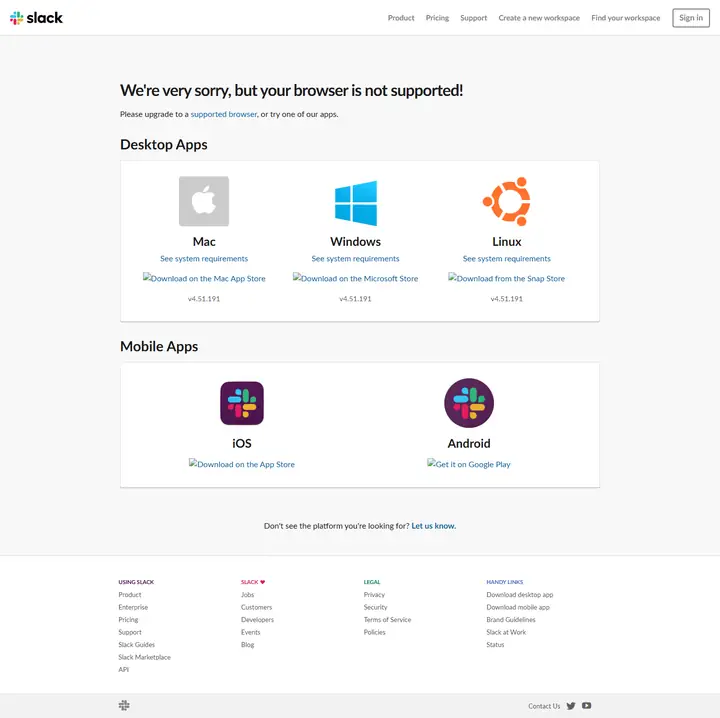Open Policies footer link
This screenshot has height=718, width=720.
pos(375,632)
